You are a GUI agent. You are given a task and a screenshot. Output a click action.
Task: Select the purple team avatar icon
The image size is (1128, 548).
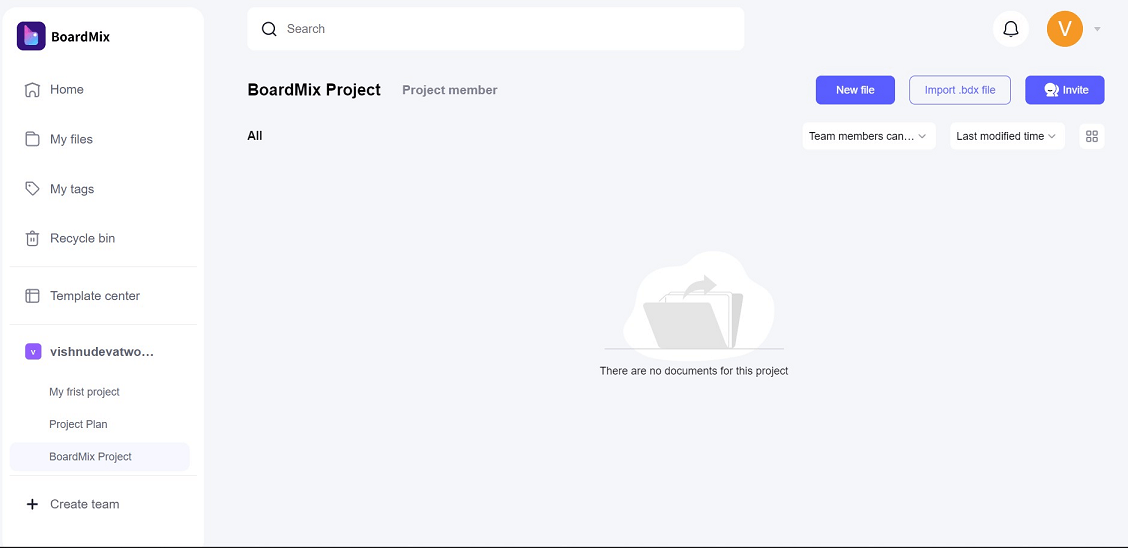[x=32, y=351]
